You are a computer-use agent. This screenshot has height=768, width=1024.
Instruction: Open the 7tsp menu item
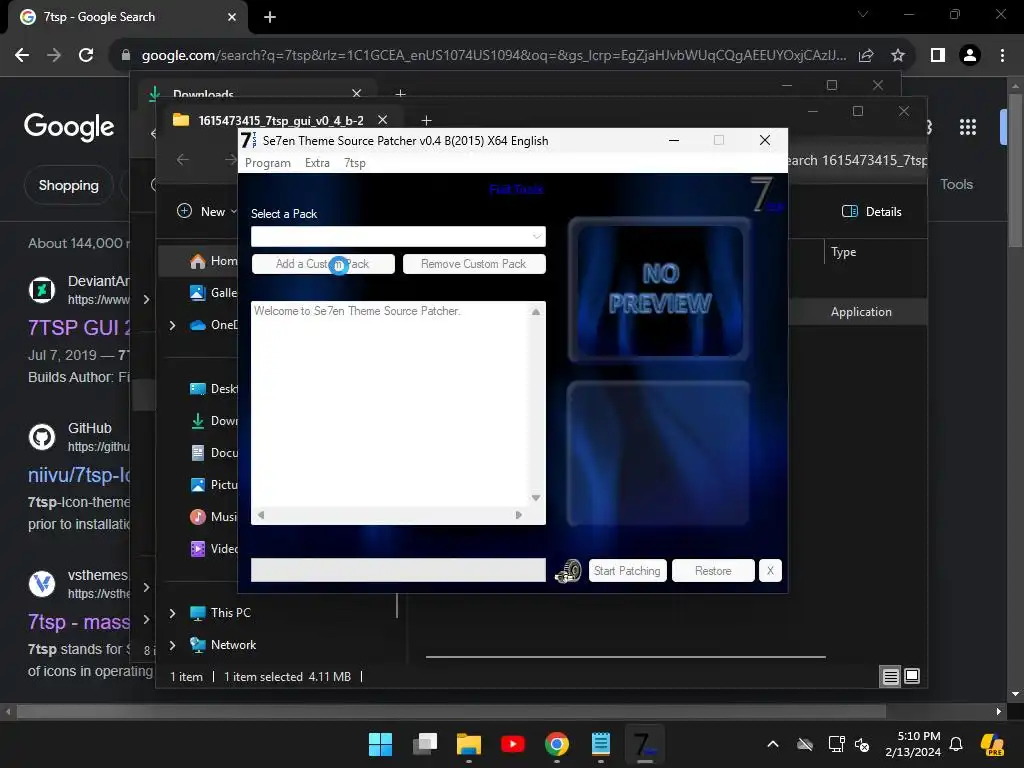355,163
